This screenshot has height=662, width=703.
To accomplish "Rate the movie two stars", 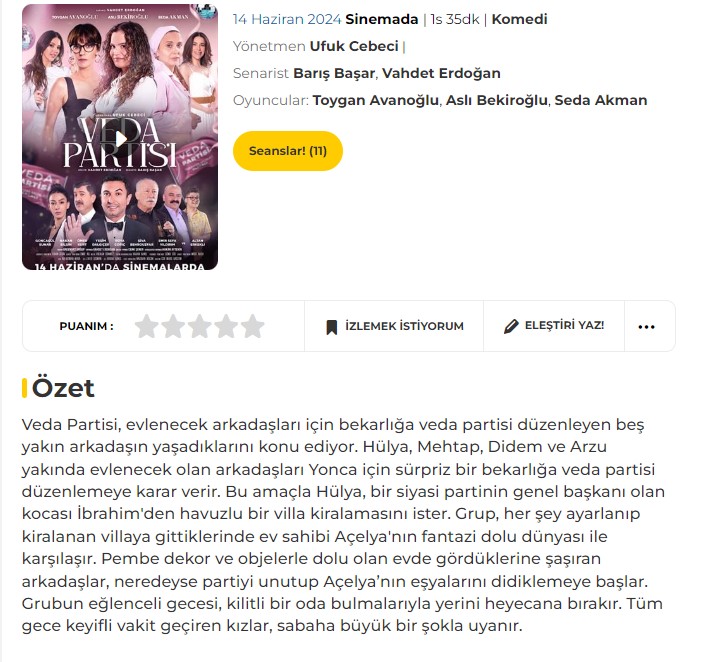I will (x=173, y=326).
